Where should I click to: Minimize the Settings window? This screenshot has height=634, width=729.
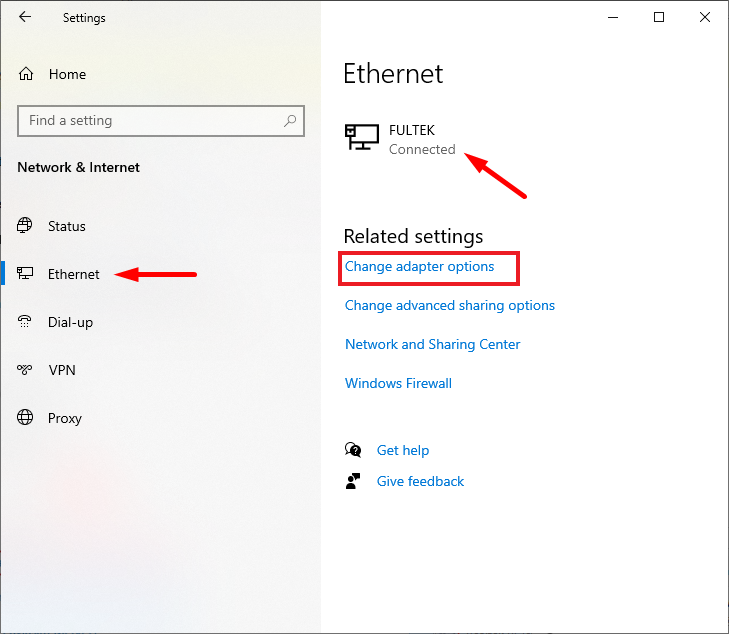click(x=613, y=17)
